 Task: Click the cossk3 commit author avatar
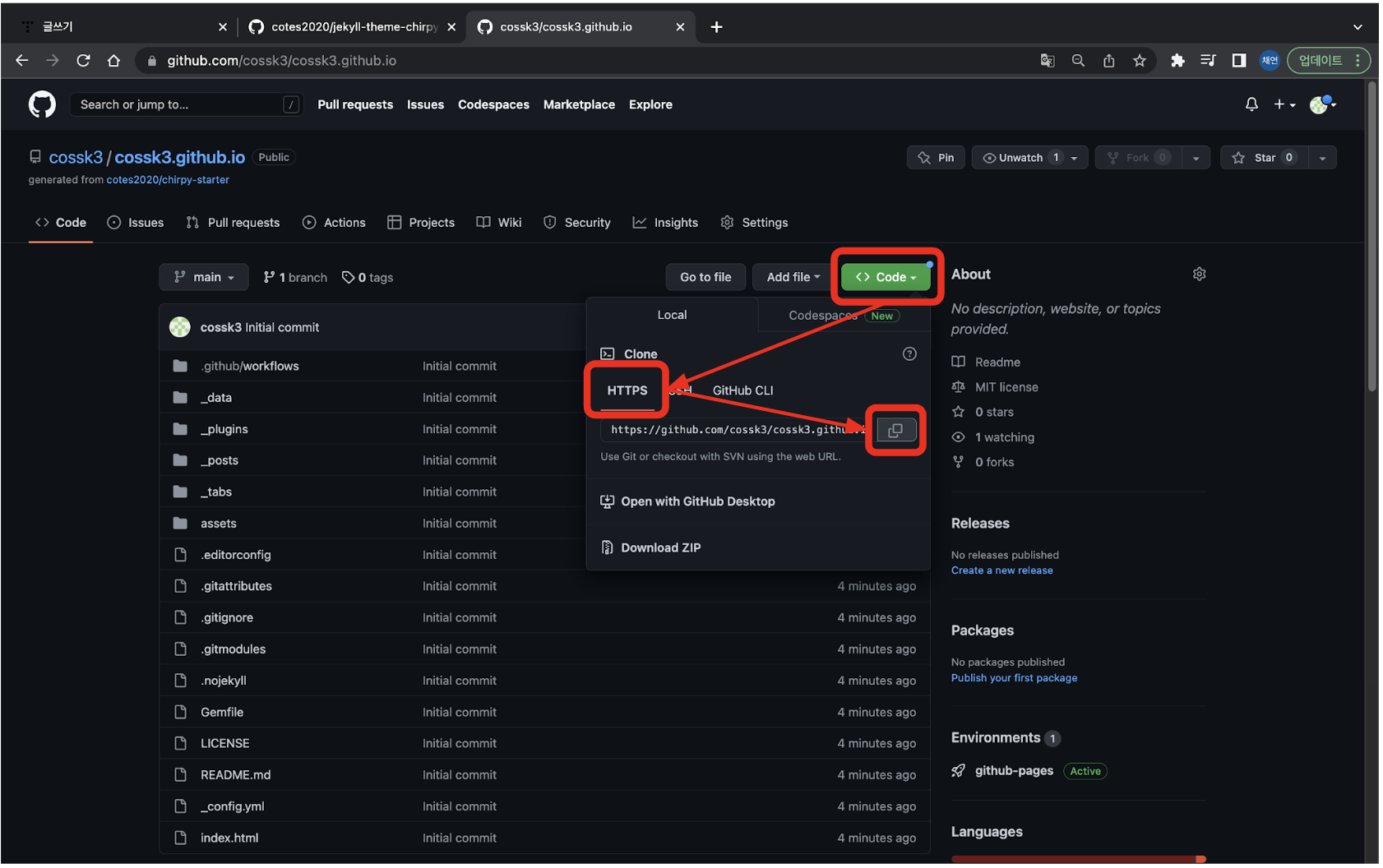[x=179, y=327]
